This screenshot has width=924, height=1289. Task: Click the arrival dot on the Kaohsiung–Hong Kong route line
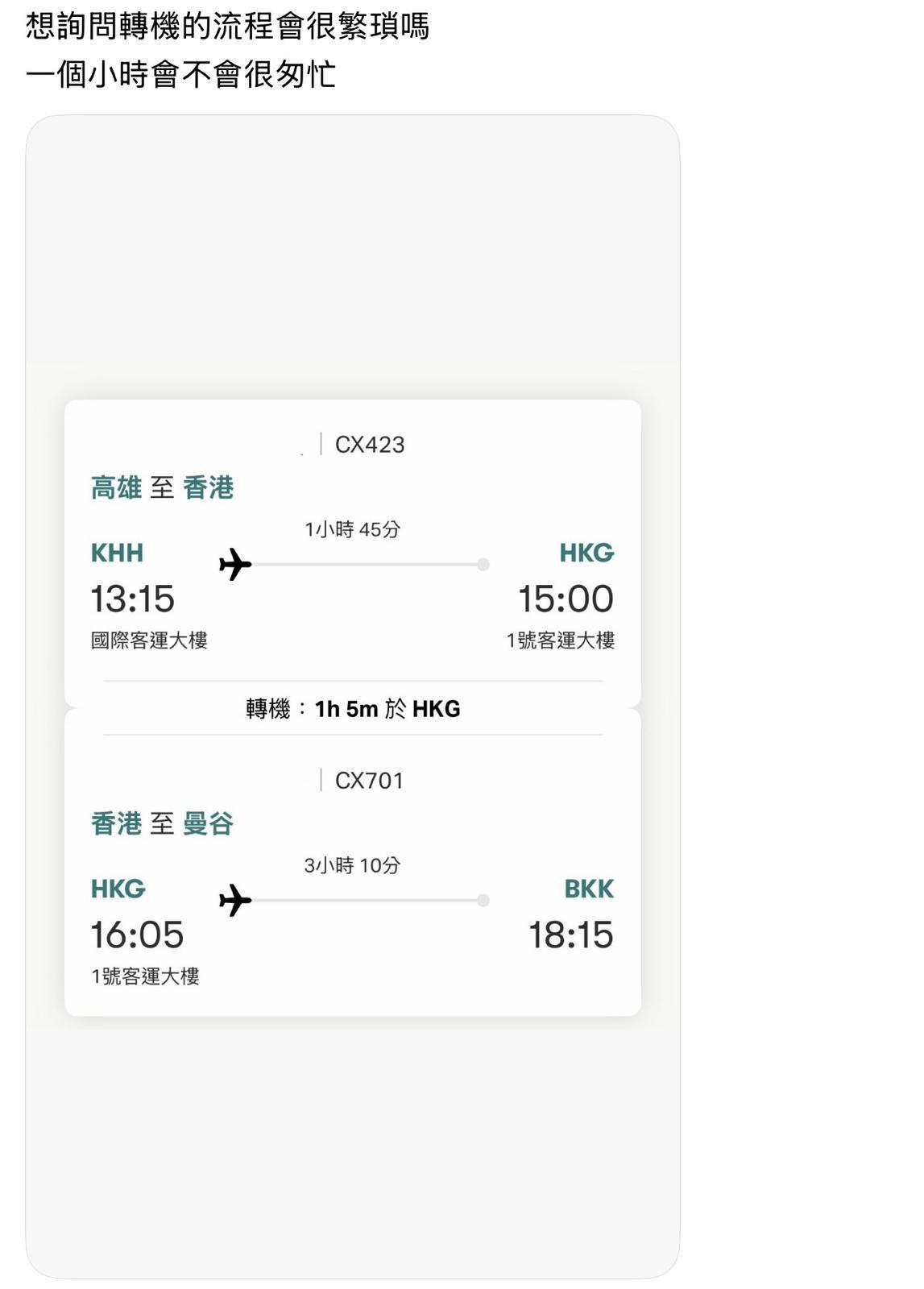483,565
